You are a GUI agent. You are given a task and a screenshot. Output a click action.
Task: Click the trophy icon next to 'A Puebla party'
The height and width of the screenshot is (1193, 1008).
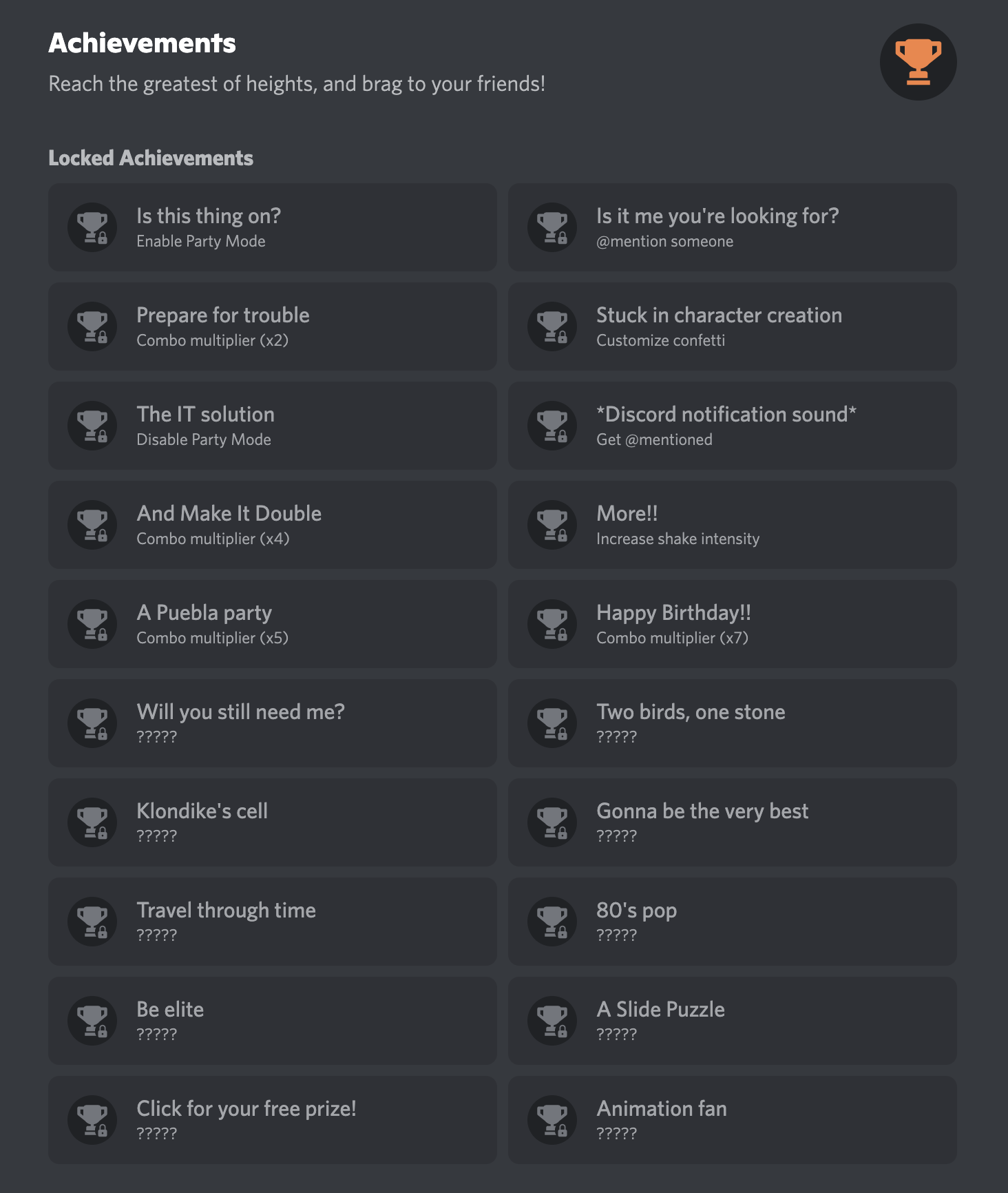coord(92,624)
